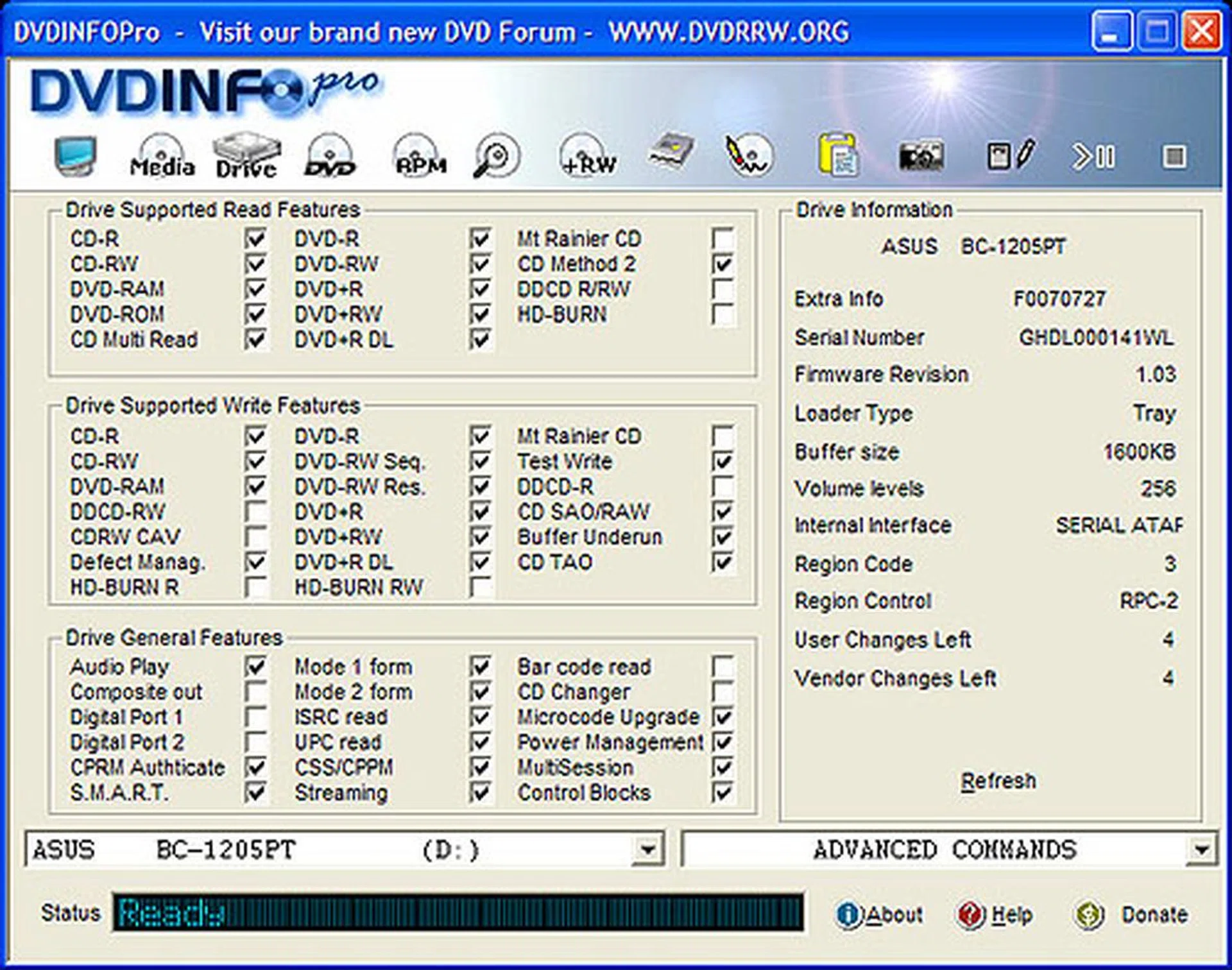Screen dimensions: 1232x970
Task: Open the Media info toolbar icon
Action: [x=162, y=156]
